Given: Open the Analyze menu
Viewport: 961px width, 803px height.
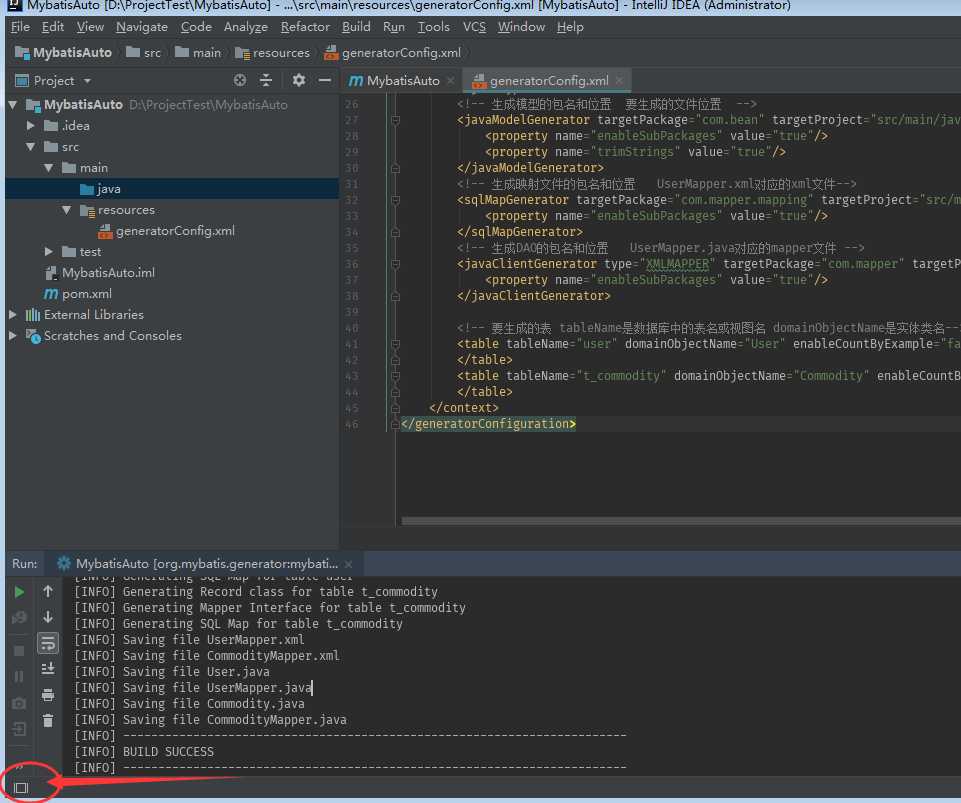Looking at the screenshot, I should pyautogui.click(x=246, y=27).
